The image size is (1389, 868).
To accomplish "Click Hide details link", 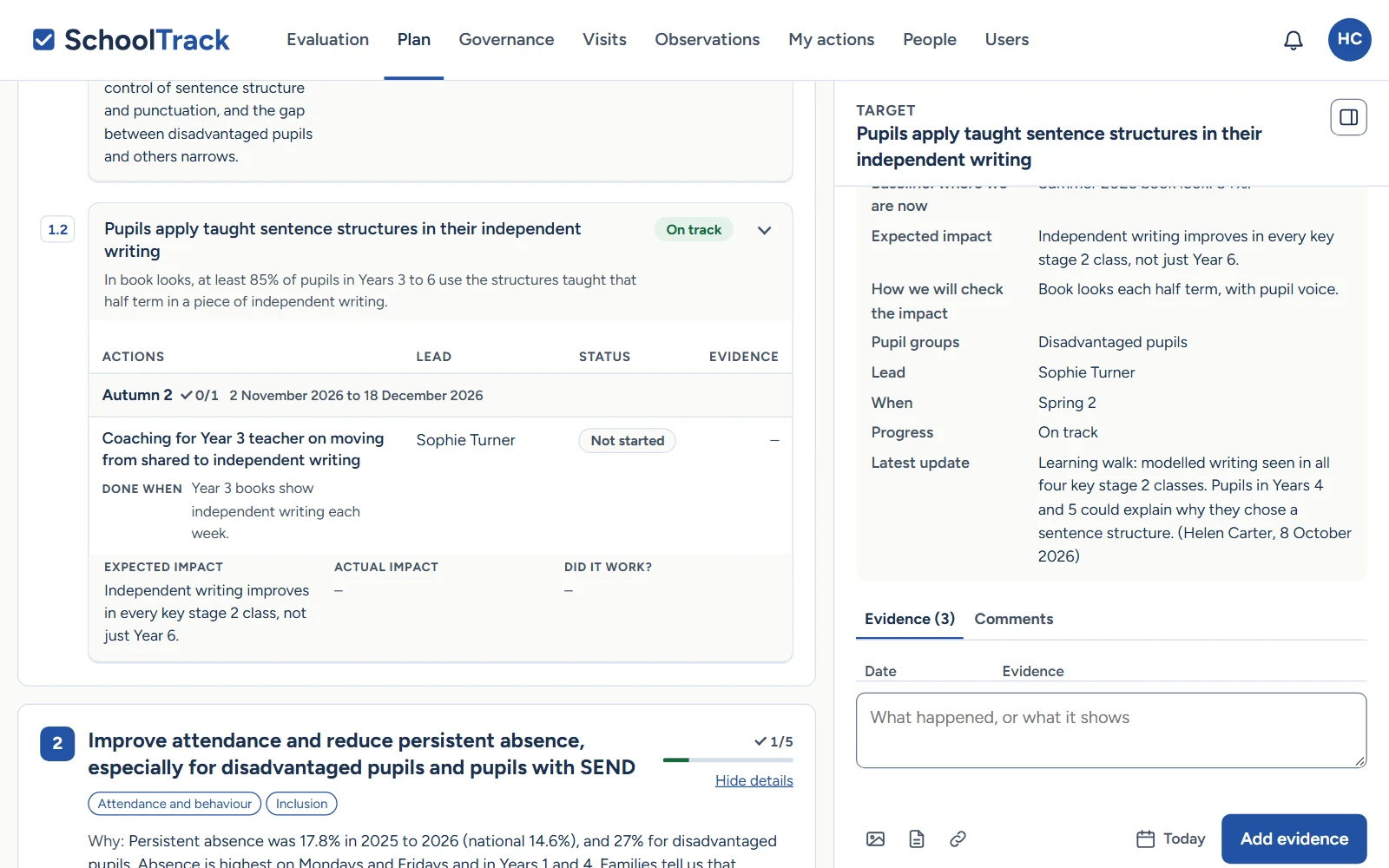I will click(x=754, y=780).
